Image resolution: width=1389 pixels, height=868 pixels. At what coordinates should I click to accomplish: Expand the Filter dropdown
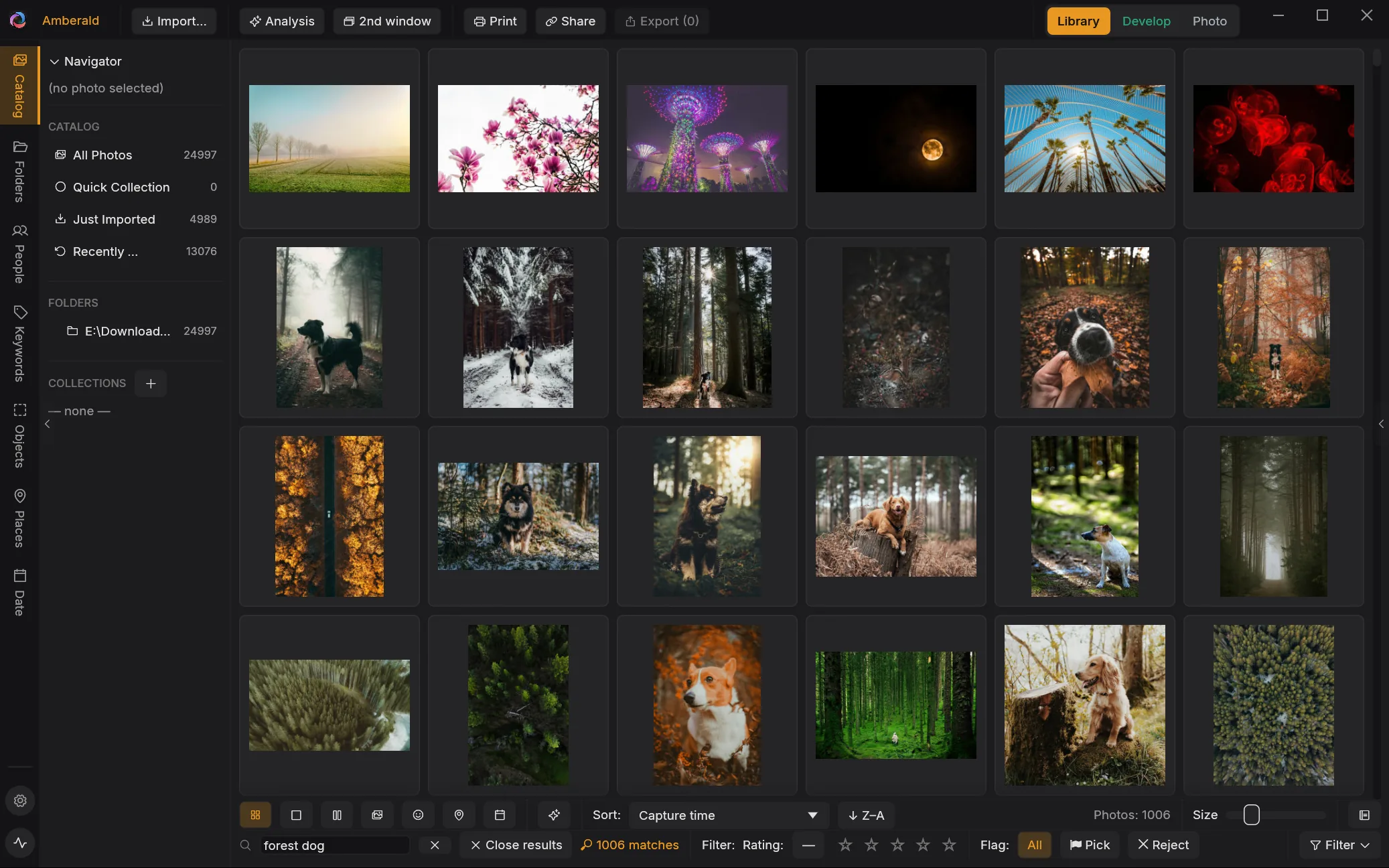1339,845
